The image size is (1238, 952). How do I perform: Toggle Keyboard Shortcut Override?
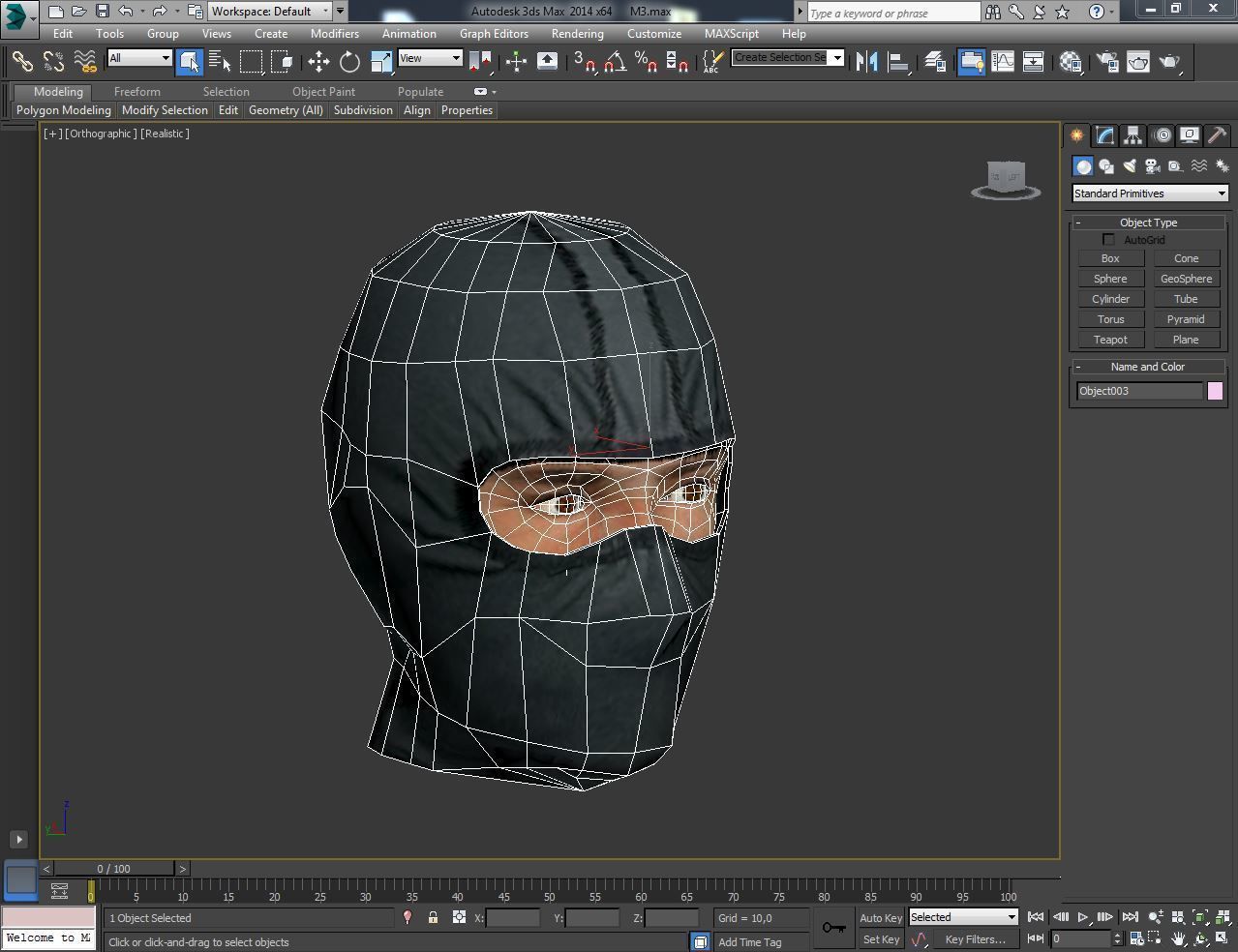tap(547, 62)
